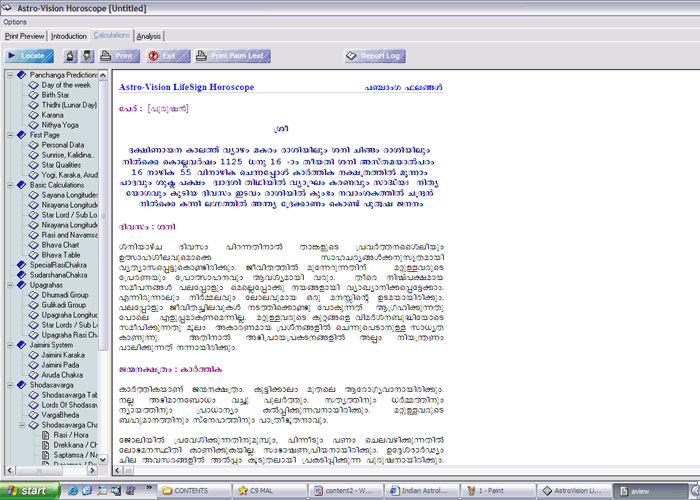Click the second quick launch icon after Internet Explorer
The width and height of the screenshot is (700, 500).
click(102, 491)
